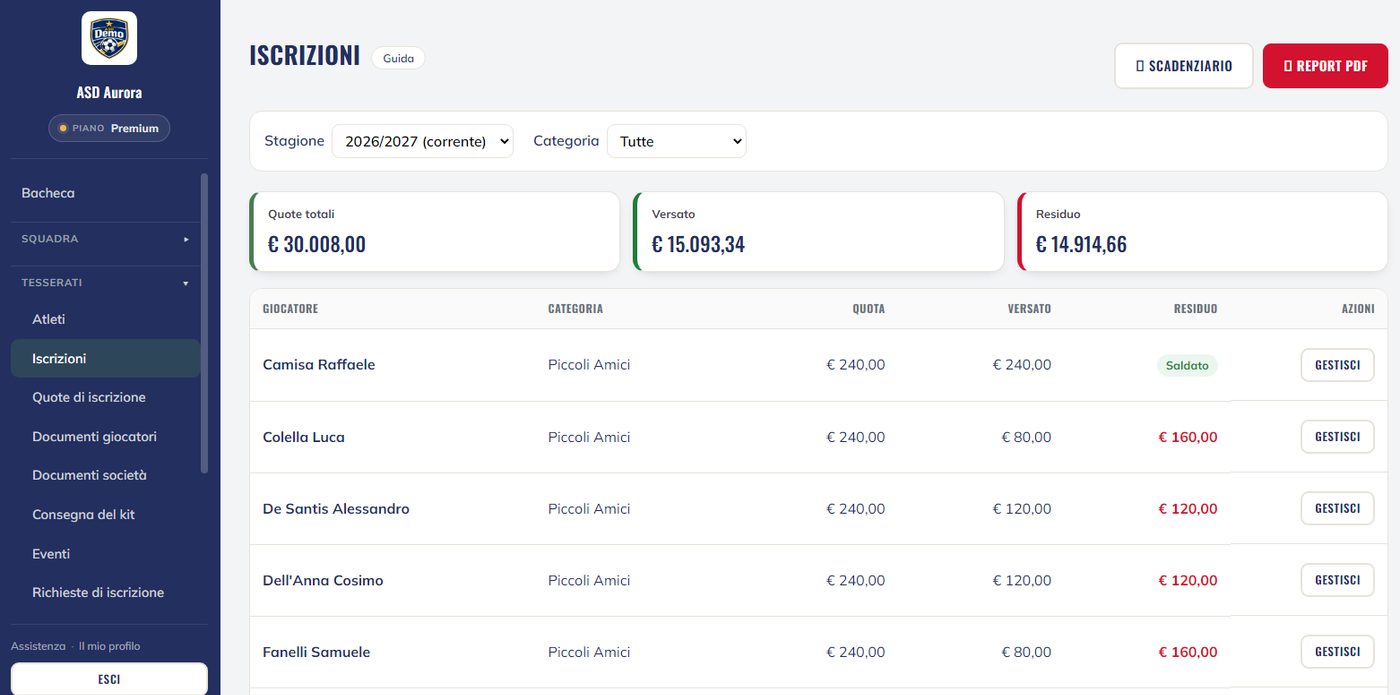The image size is (1400, 695).
Task: Open the Bacheca dashboard
Action: (x=48, y=193)
